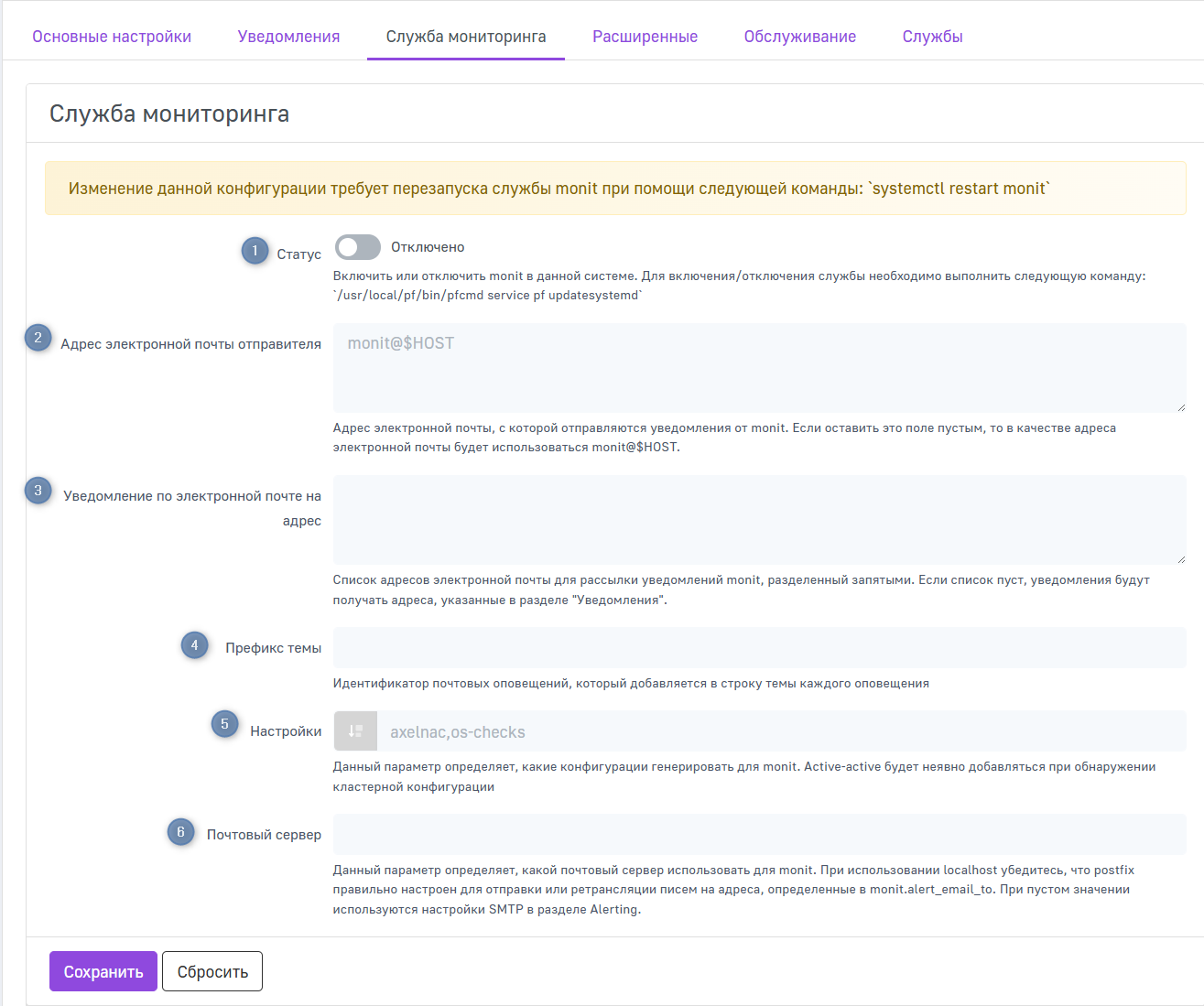
Task: Open the Настройки axelnac,os-checks selector
Action: 780,731
